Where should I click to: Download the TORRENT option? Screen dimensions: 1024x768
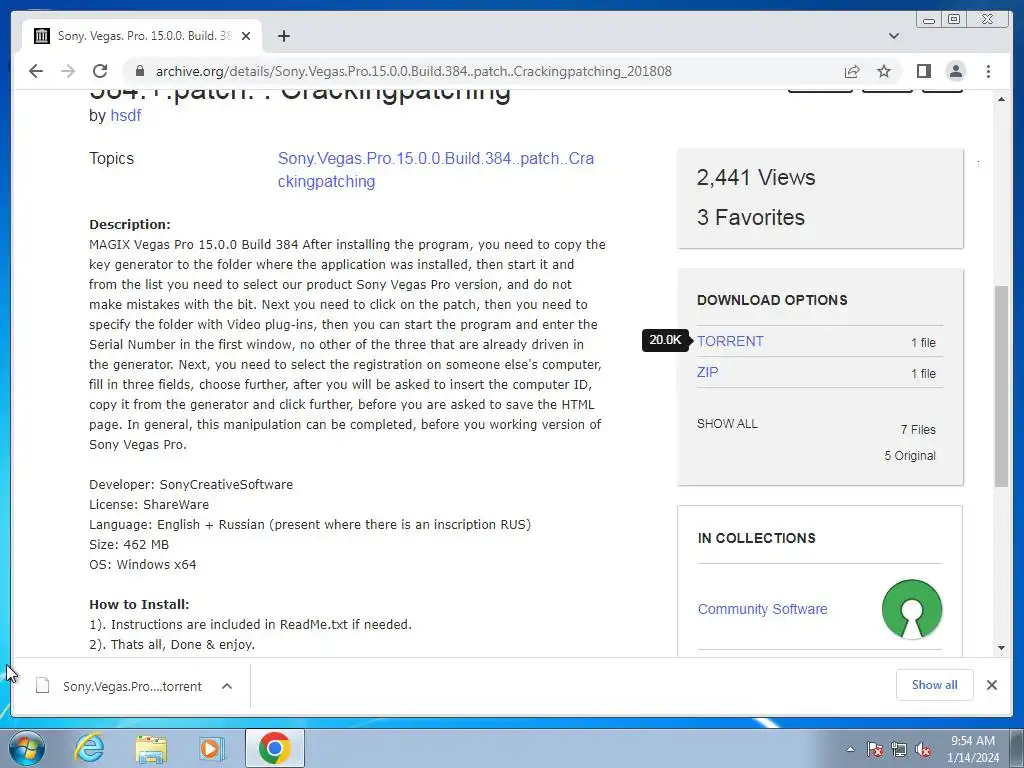click(729, 342)
